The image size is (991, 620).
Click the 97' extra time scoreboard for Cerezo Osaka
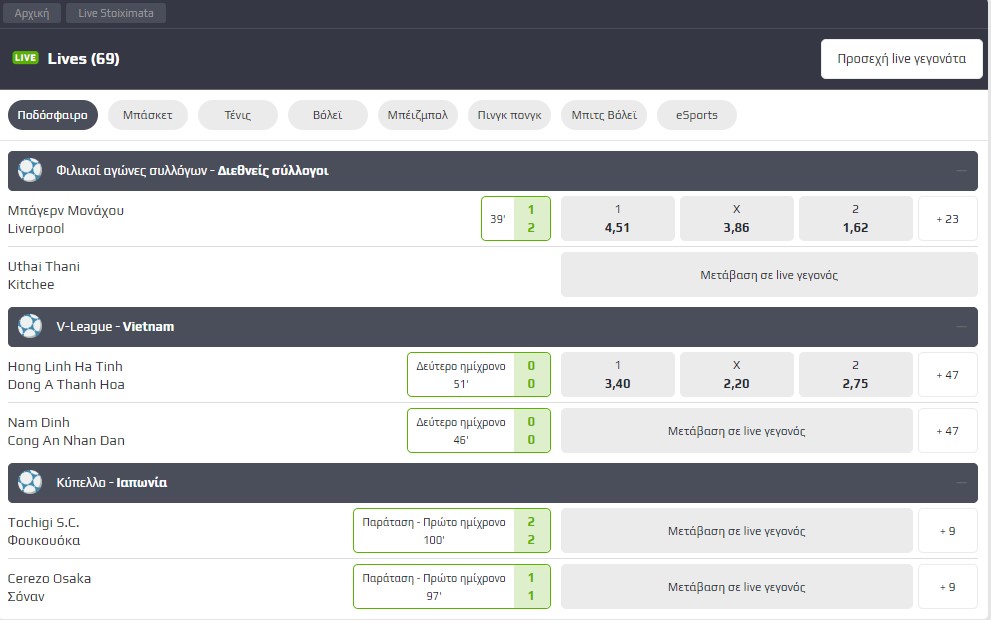point(452,587)
